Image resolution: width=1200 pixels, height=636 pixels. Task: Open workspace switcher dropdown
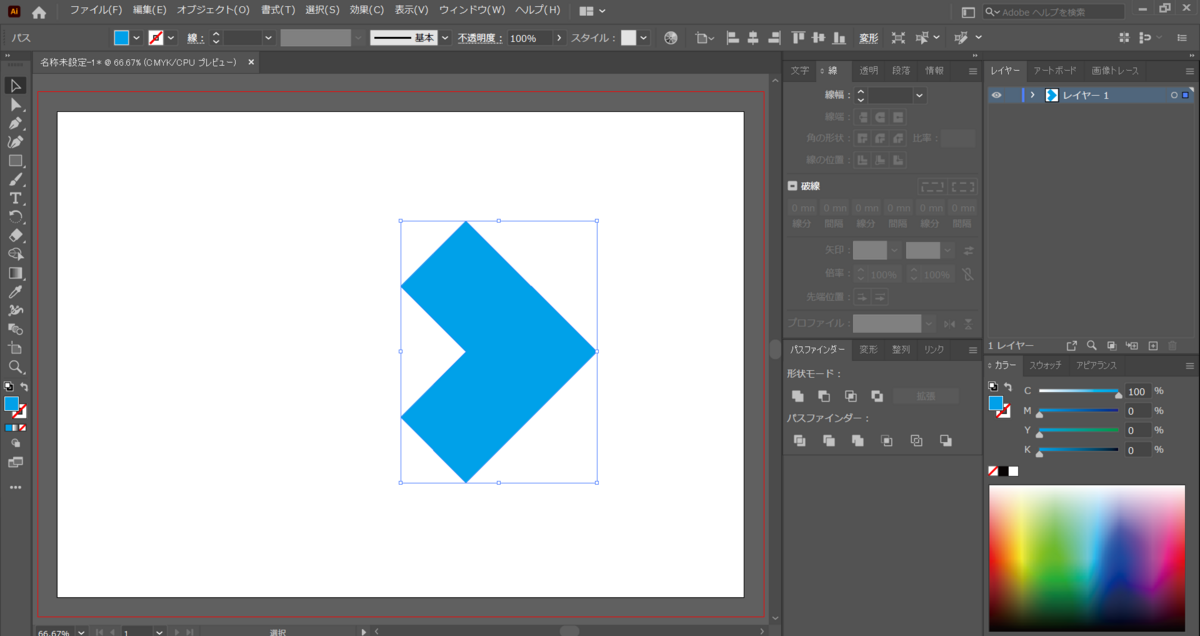[592, 11]
